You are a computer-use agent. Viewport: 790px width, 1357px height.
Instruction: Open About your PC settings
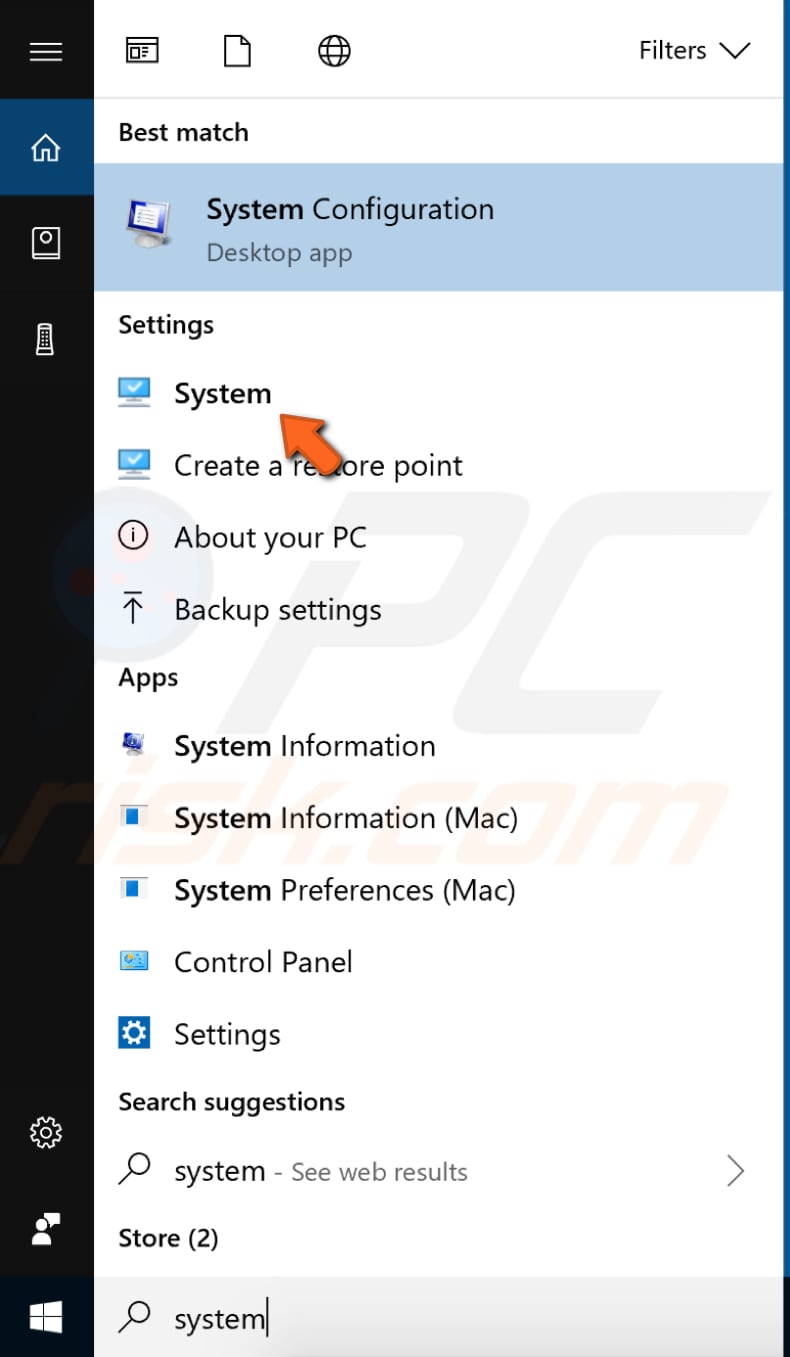[x=269, y=537]
